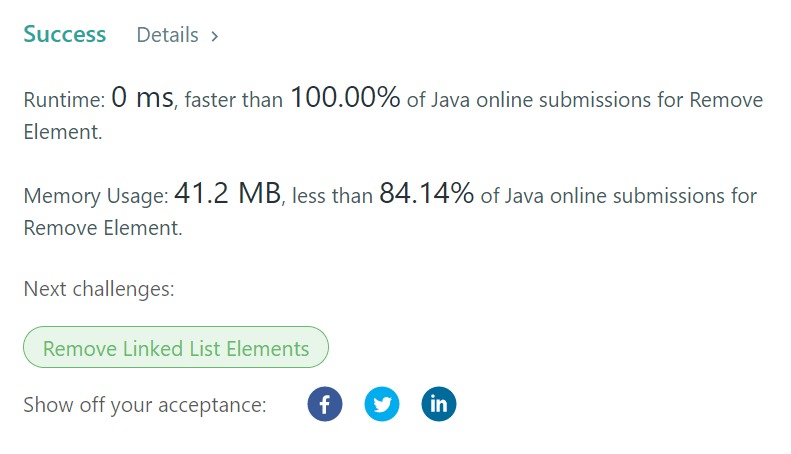Click the words 'less than' in the memory line

[x=331, y=197]
